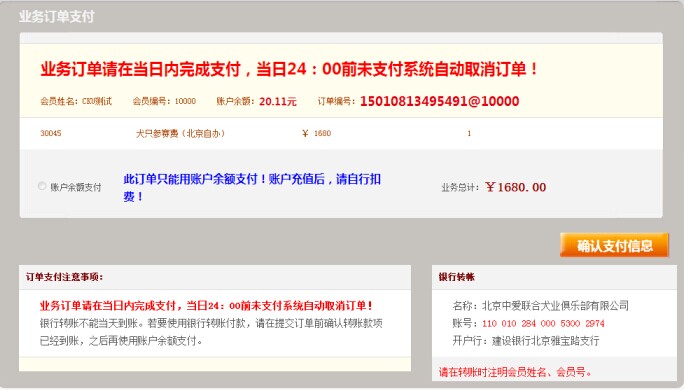Screen dimensions: 684x390
Task: Click the member number 10000 field
Action: click(185, 102)
